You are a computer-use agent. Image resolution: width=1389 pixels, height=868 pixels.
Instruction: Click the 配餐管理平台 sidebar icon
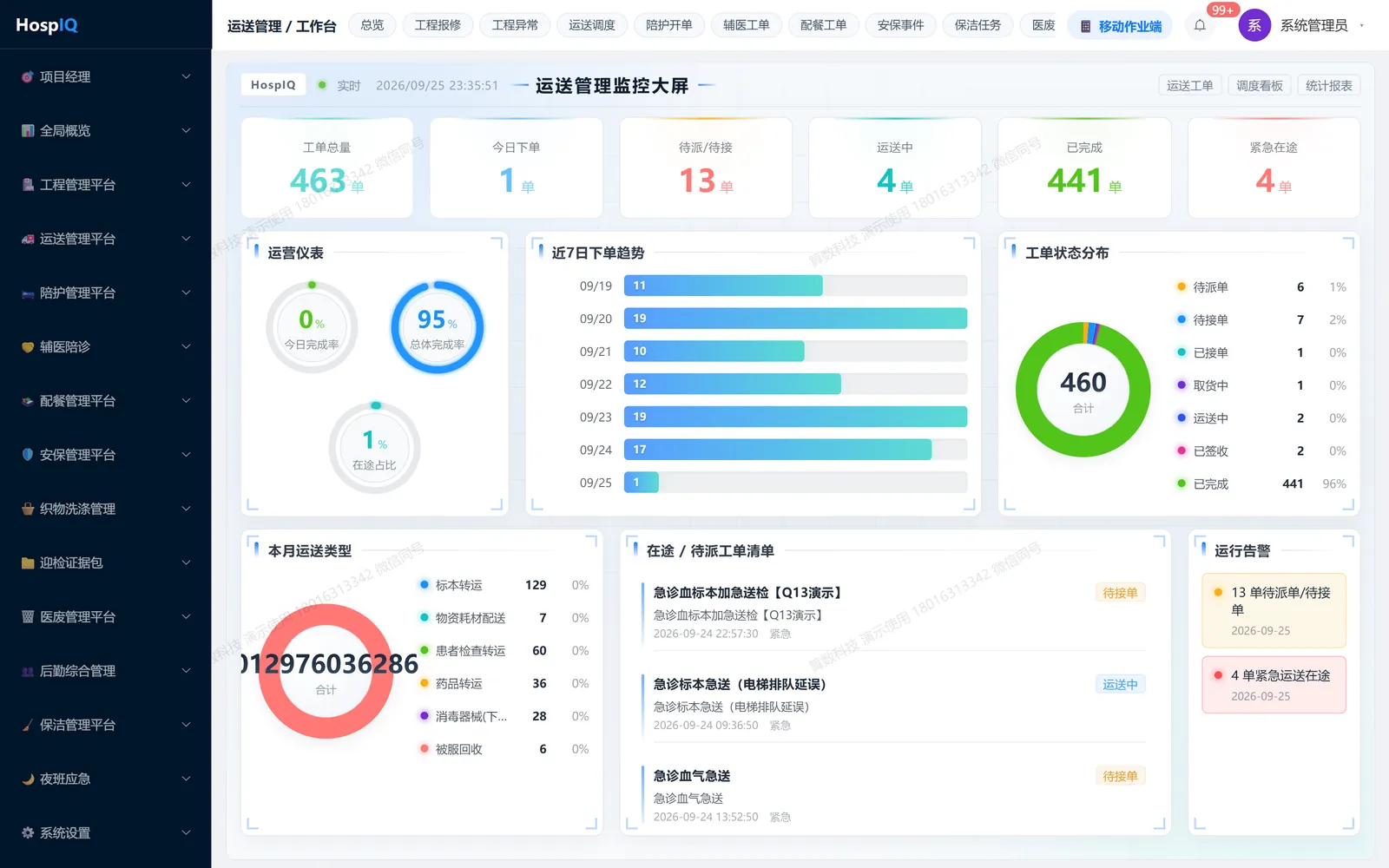click(x=28, y=401)
